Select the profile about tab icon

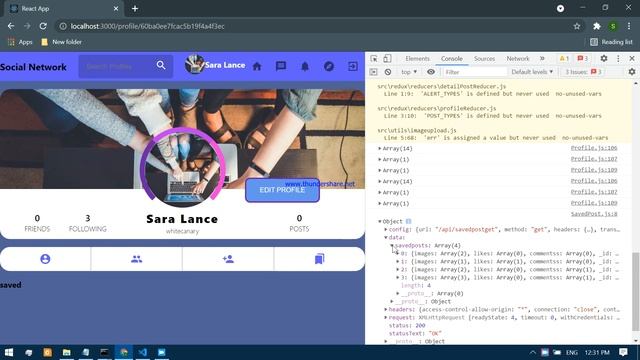click(45, 259)
